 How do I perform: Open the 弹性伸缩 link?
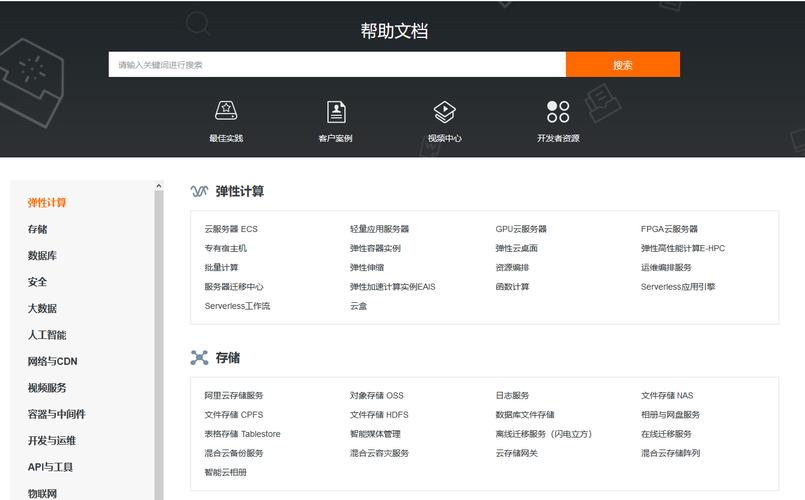coord(367,267)
